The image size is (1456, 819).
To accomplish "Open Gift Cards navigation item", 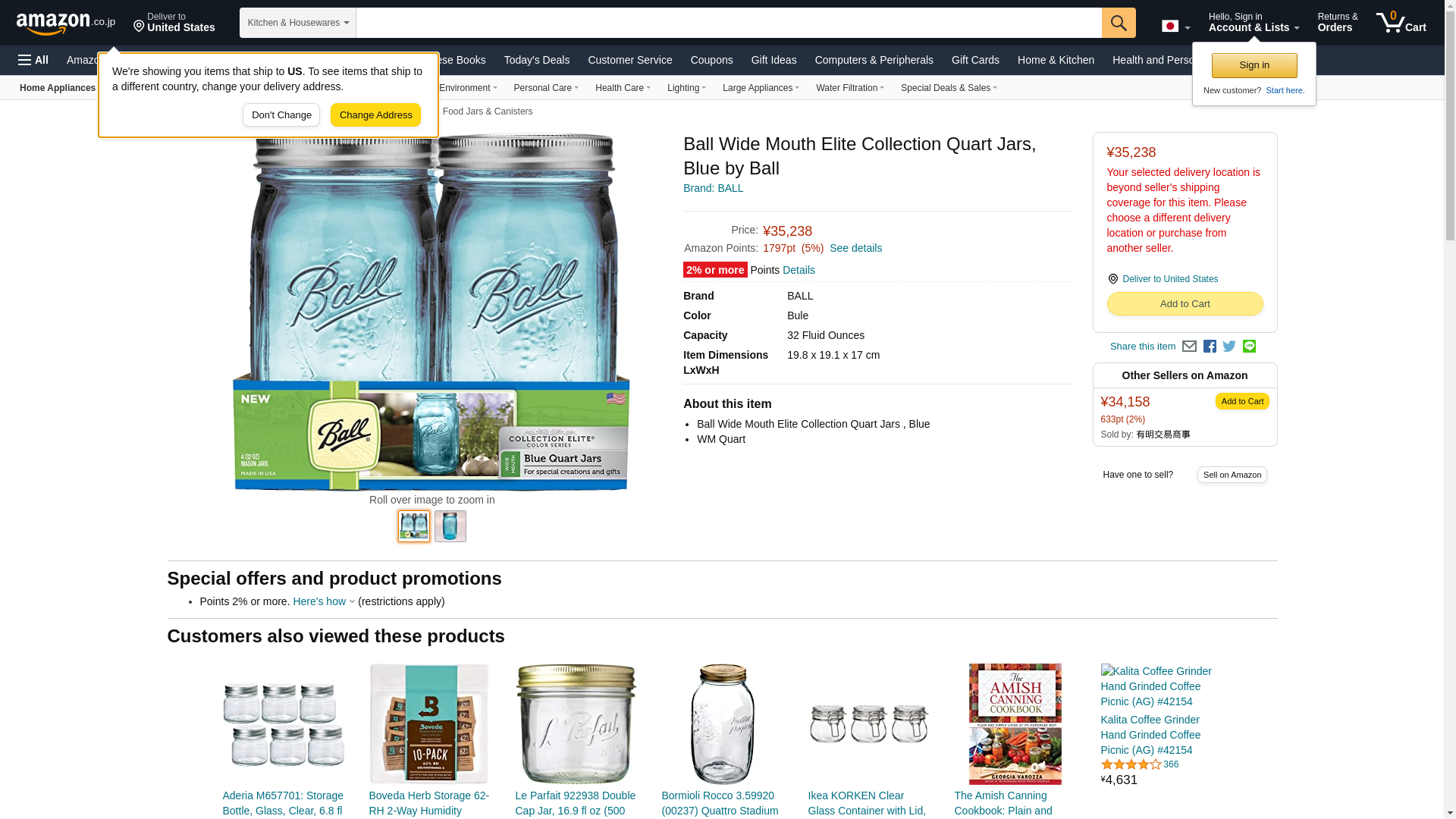I will pos(975,60).
